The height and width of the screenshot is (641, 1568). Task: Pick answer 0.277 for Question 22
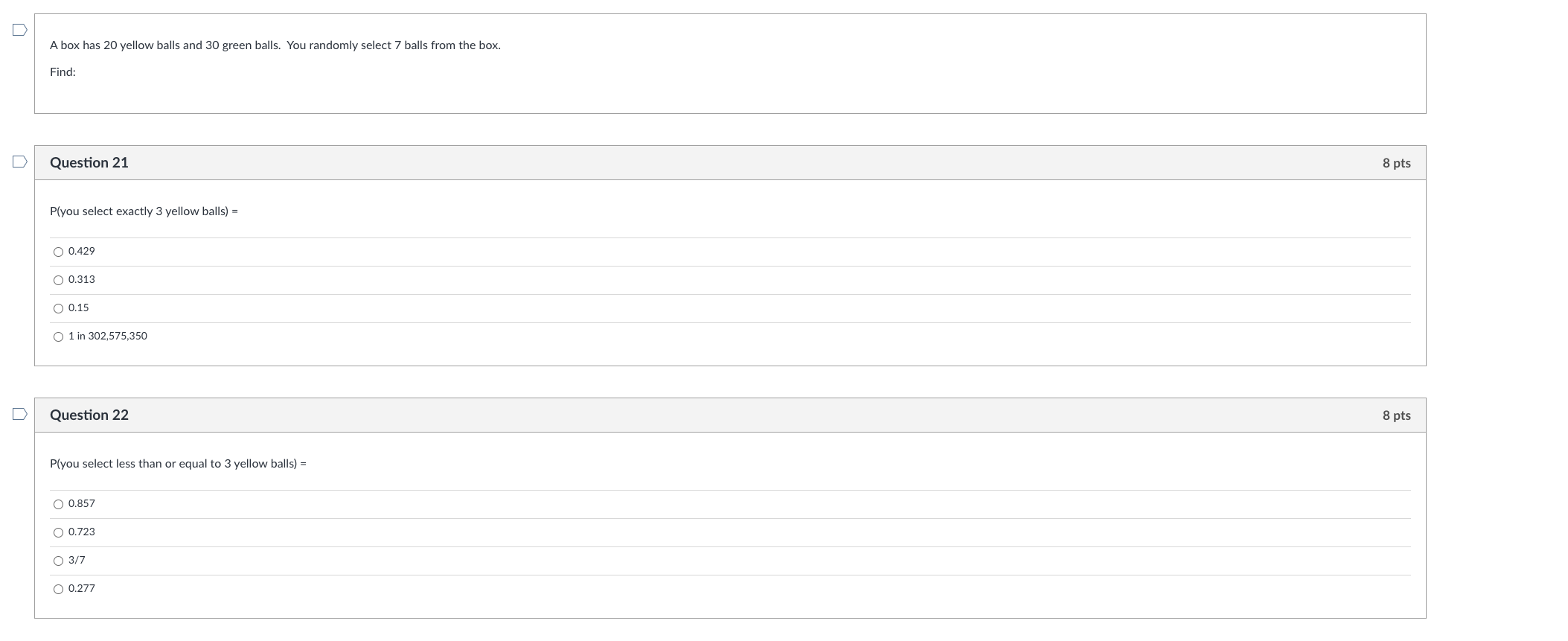(58, 589)
